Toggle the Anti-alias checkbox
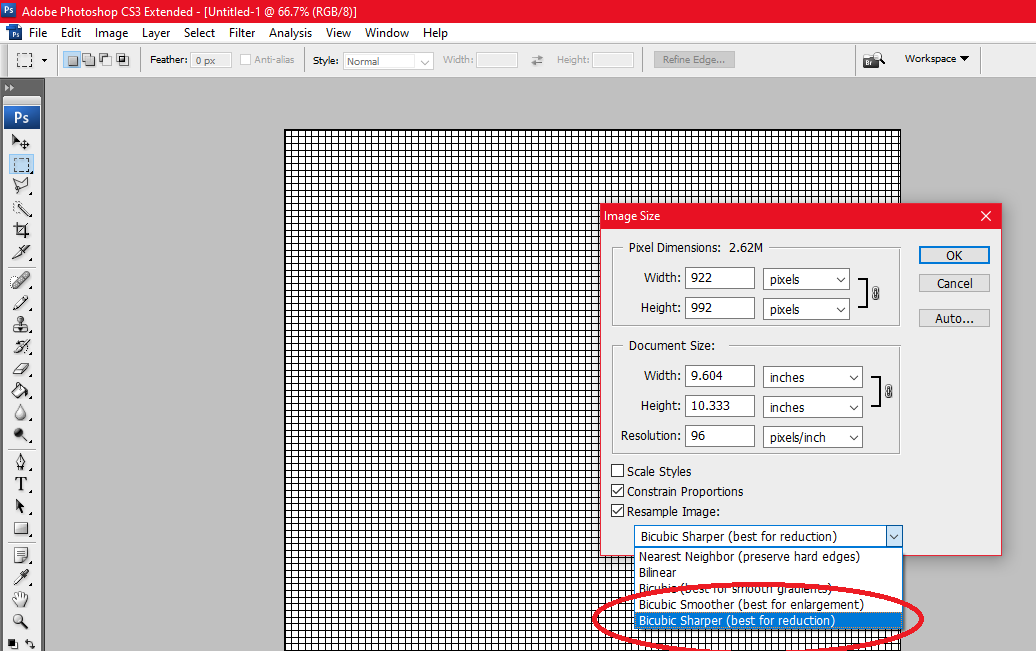Screen dimensions: 1036x651 (246, 59)
